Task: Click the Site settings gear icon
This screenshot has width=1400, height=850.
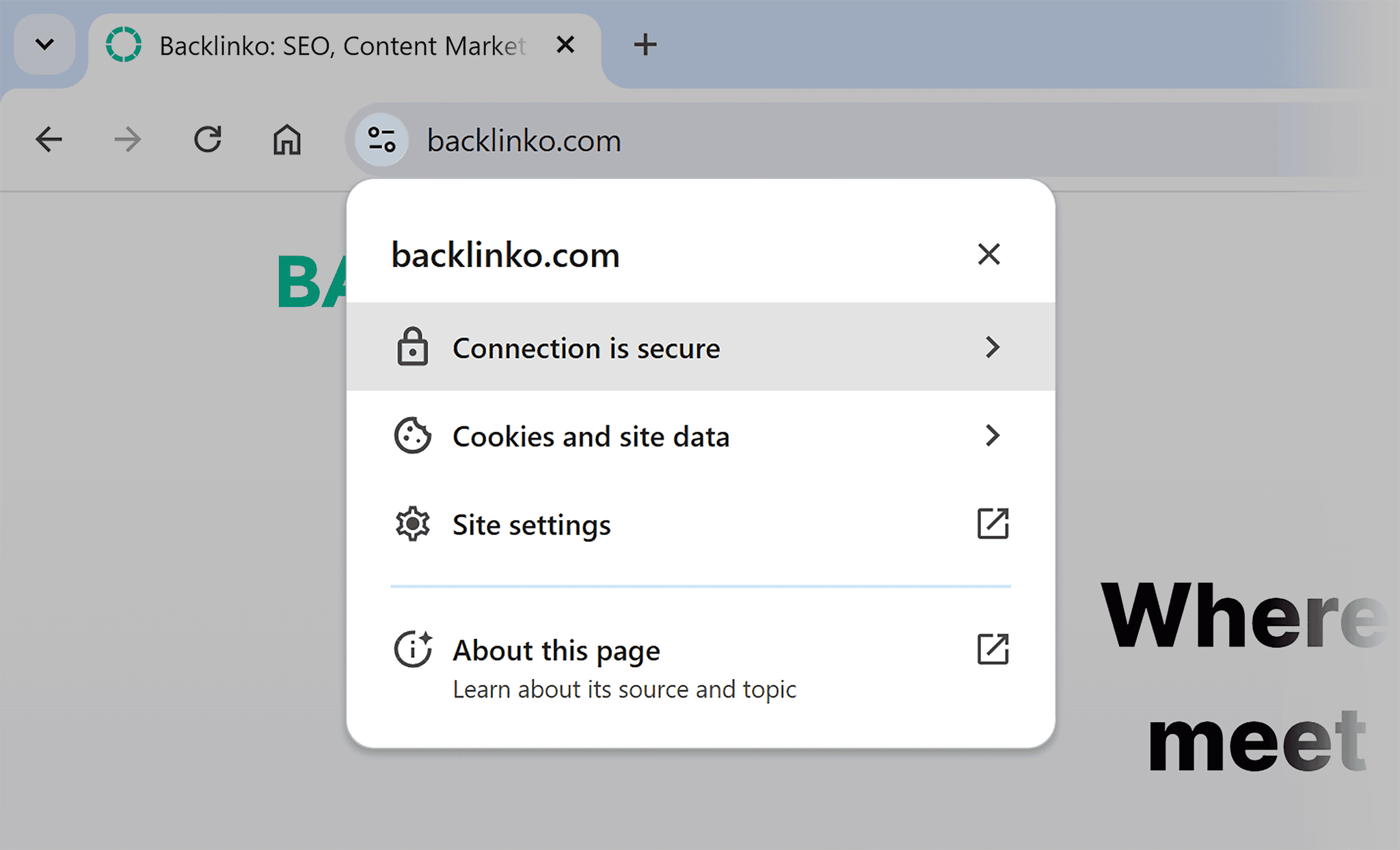Action: click(x=412, y=524)
